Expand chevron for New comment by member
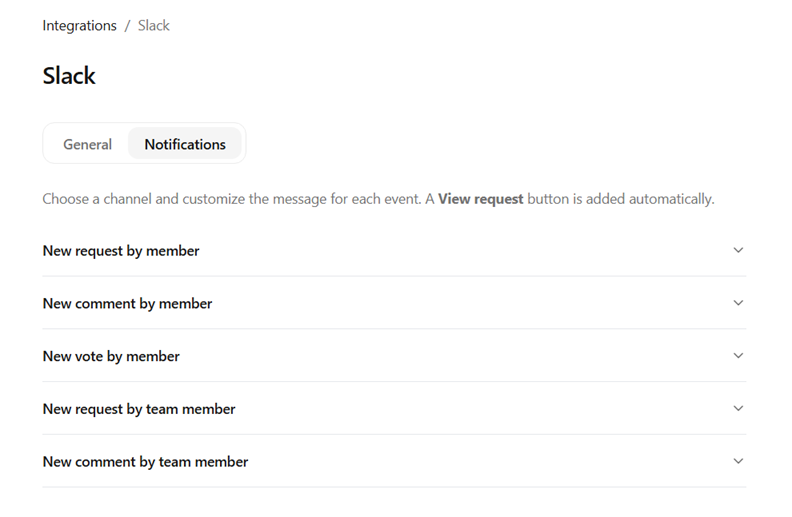This screenshot has width=792, height=517. click(738, 303)
